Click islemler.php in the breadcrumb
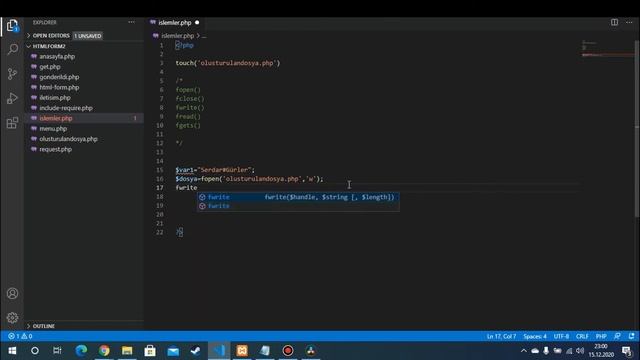The height and width of the screenshot is (360, 640). (x=178, y=36)
